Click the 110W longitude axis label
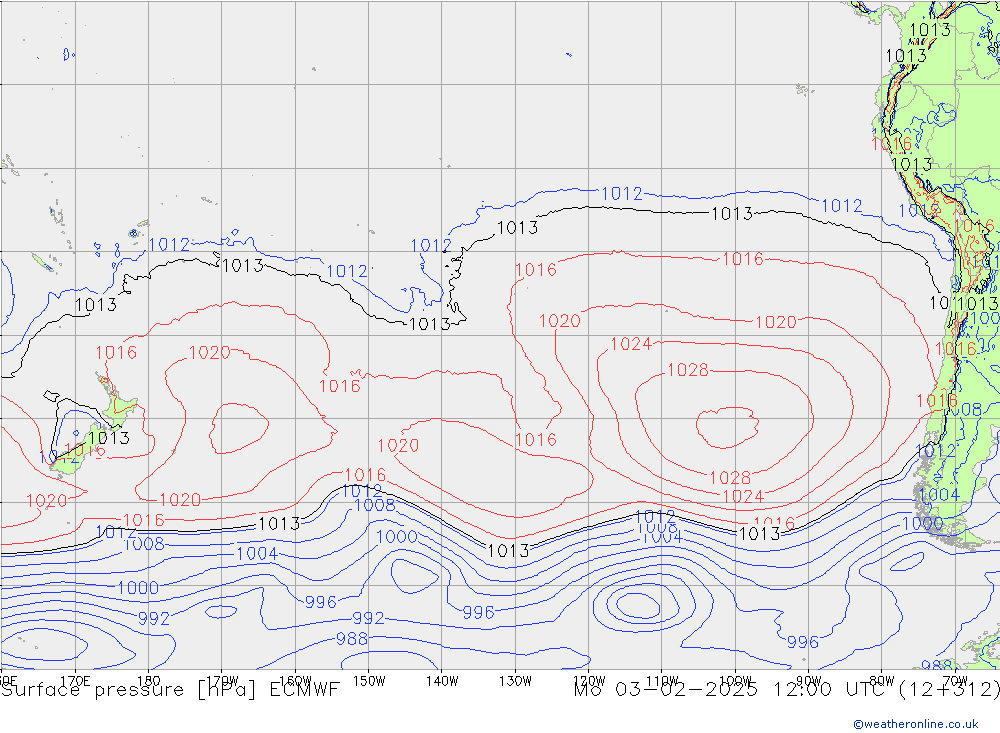 tap(662, 680)
